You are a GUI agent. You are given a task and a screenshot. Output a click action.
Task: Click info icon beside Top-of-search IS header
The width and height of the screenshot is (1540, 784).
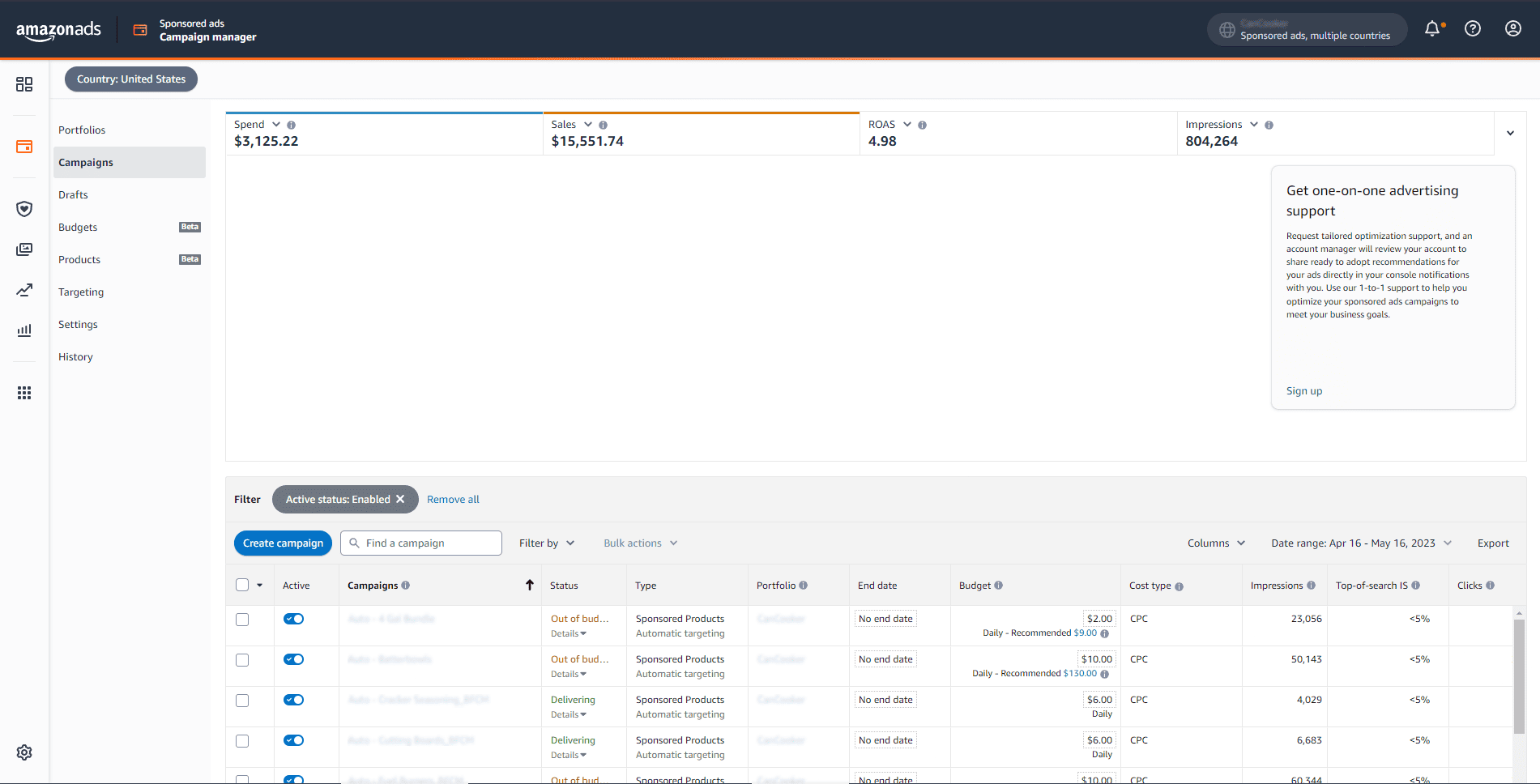click(x=1416, y=586)
